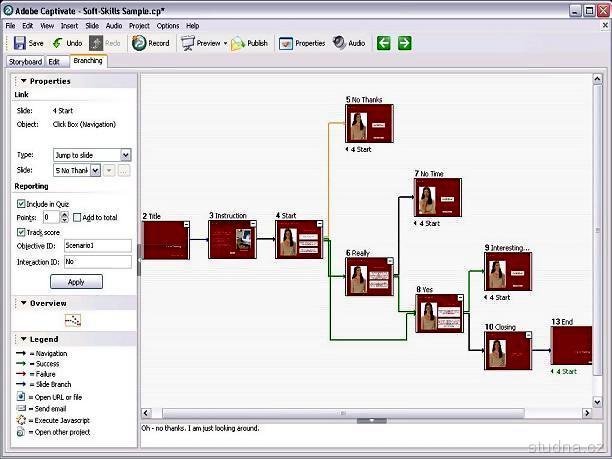612x459 pixels.
Task: Go to previous slide with green left arrow
Action: pos(384,43)
